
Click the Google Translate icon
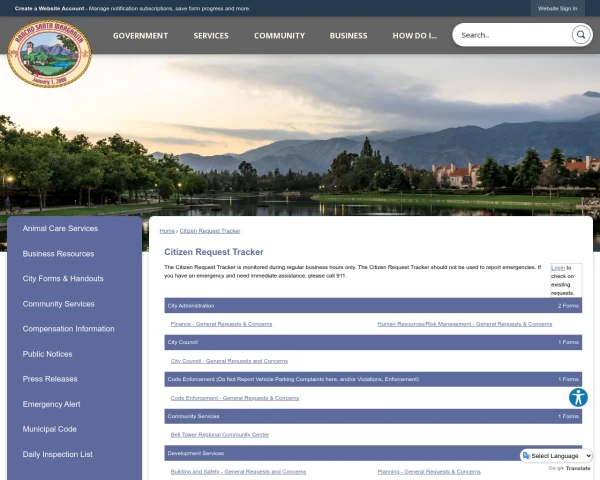pos(526,456)
